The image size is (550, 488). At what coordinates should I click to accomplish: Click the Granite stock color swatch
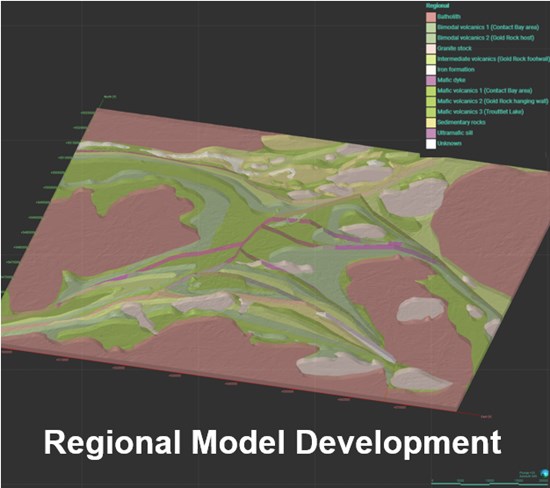click(431, 48)
